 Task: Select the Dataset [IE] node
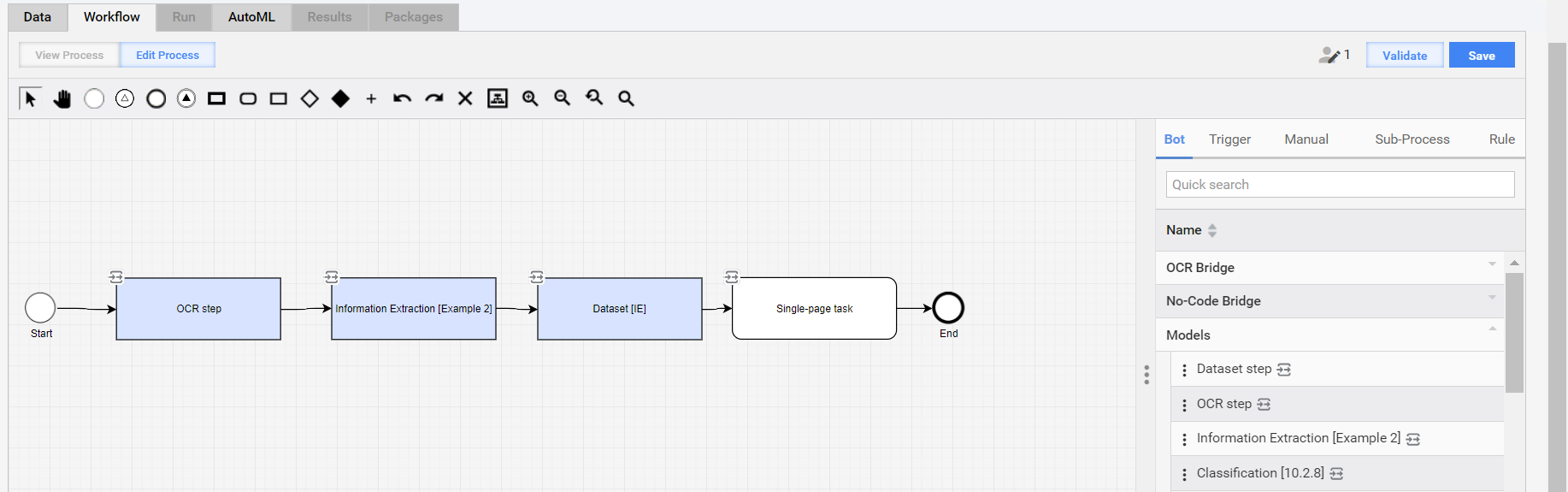click(x=620, y=309)
